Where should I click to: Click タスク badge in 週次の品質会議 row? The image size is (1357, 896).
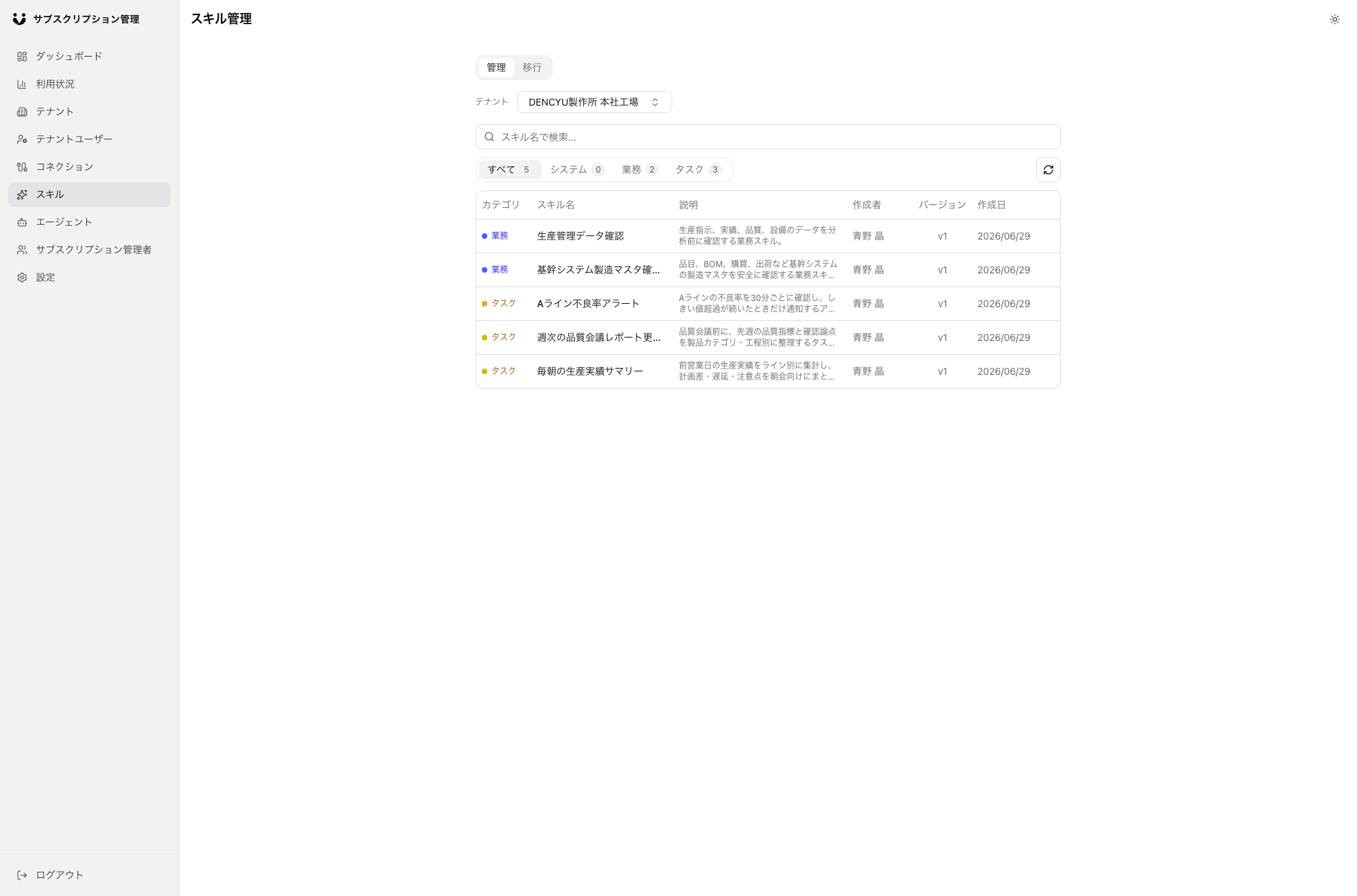499,338
